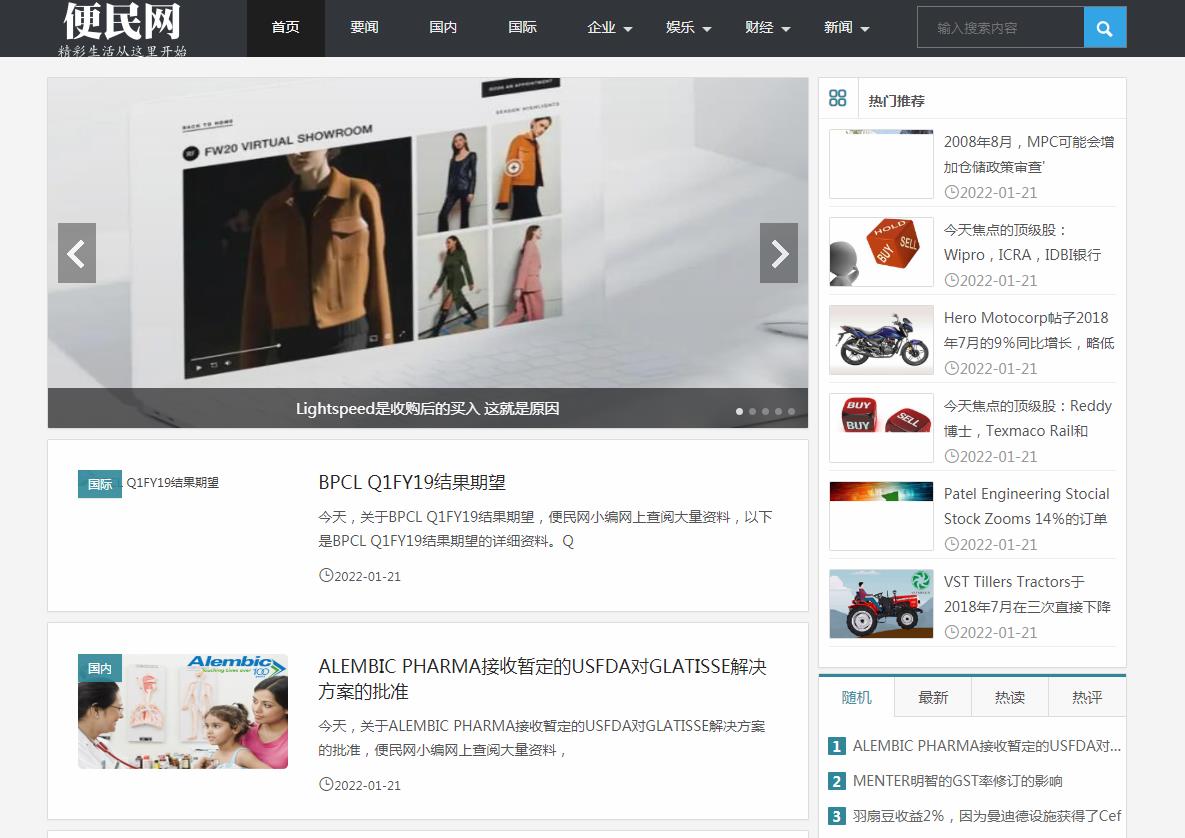Viewport: 1185px width, 838px height.
Task: Select the fourth carousel indicator dot
Action: click(778, 411)
